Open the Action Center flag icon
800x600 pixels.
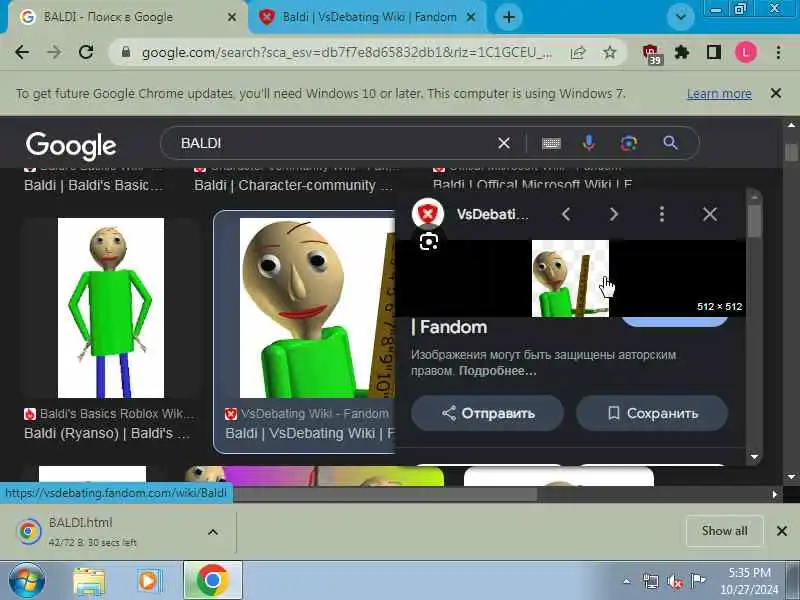[x=697, y=581]
